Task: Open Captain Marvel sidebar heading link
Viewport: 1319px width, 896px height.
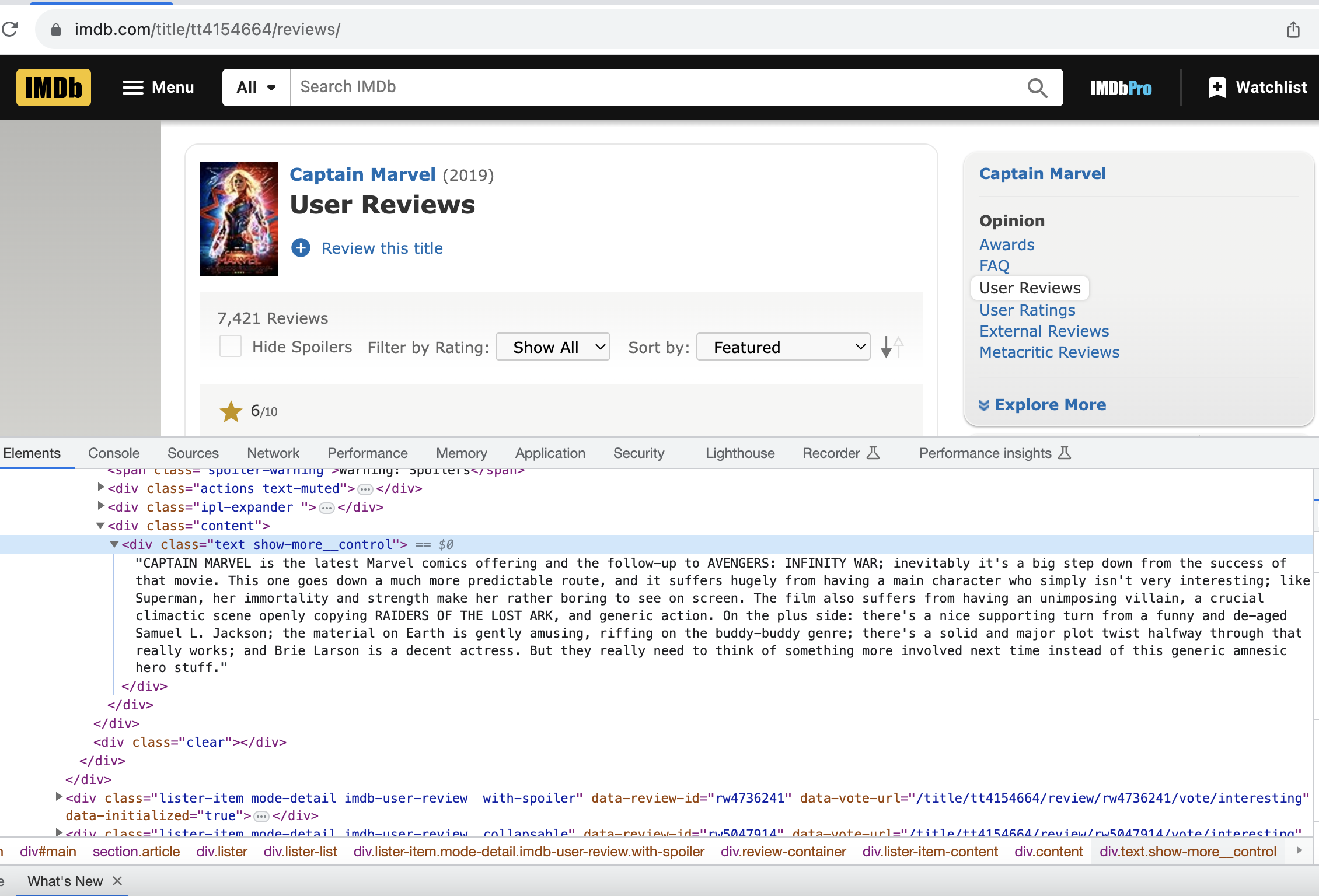Action: pos(1042,174)
